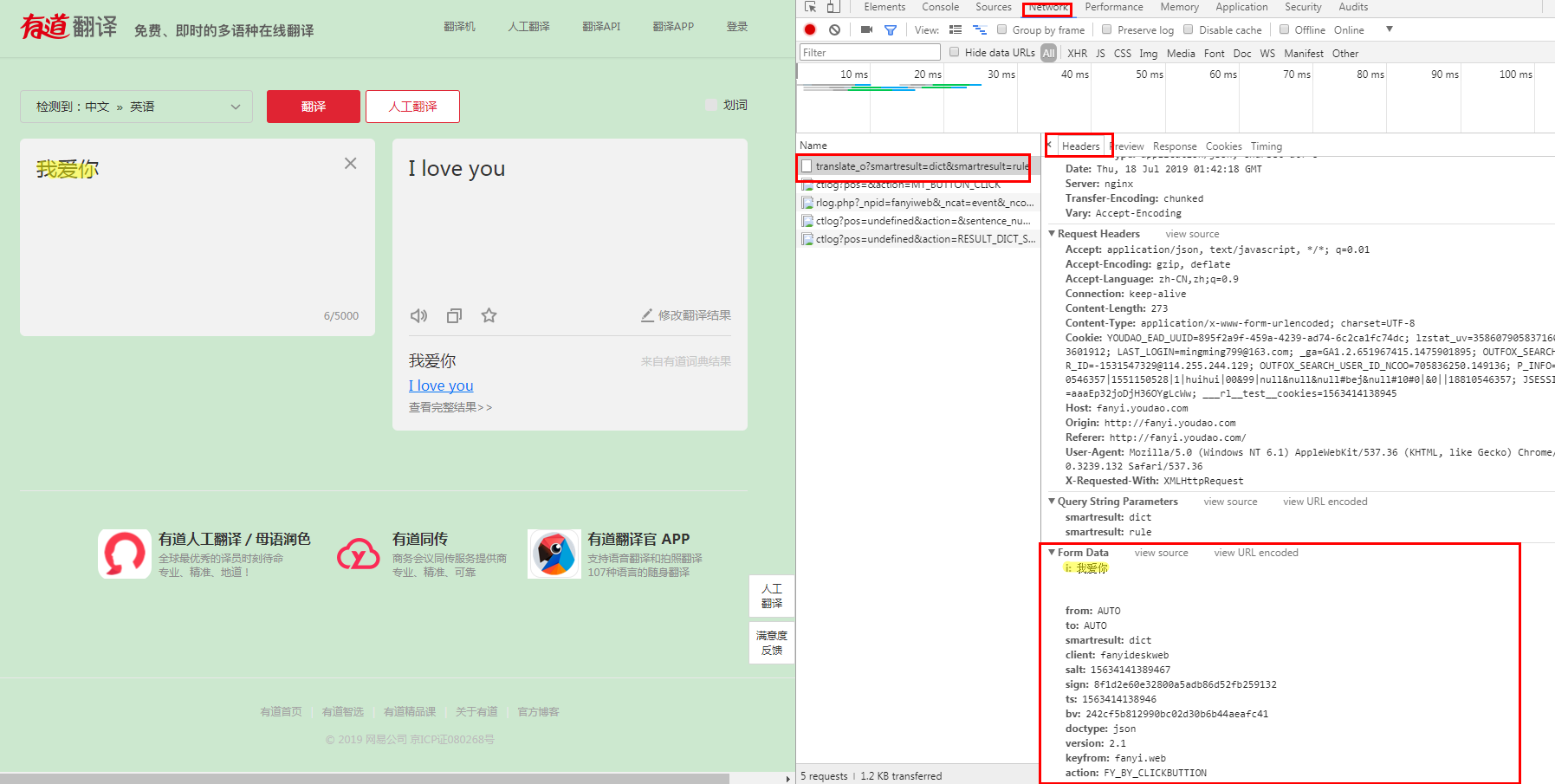Click the 我爱你 source text area
The width and height of the screenshot is (1555, 784).
[x=198, y=237]
